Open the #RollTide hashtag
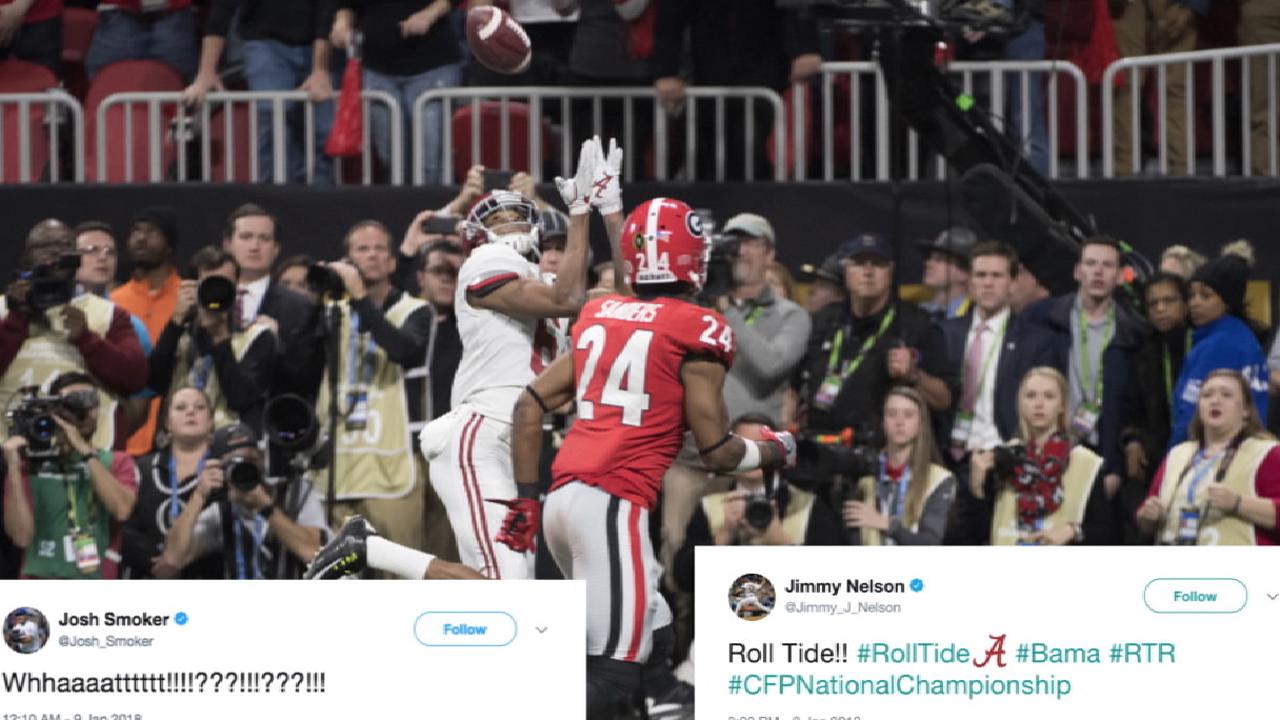This screenshot has height=720, width=1280. click(913, 654)
